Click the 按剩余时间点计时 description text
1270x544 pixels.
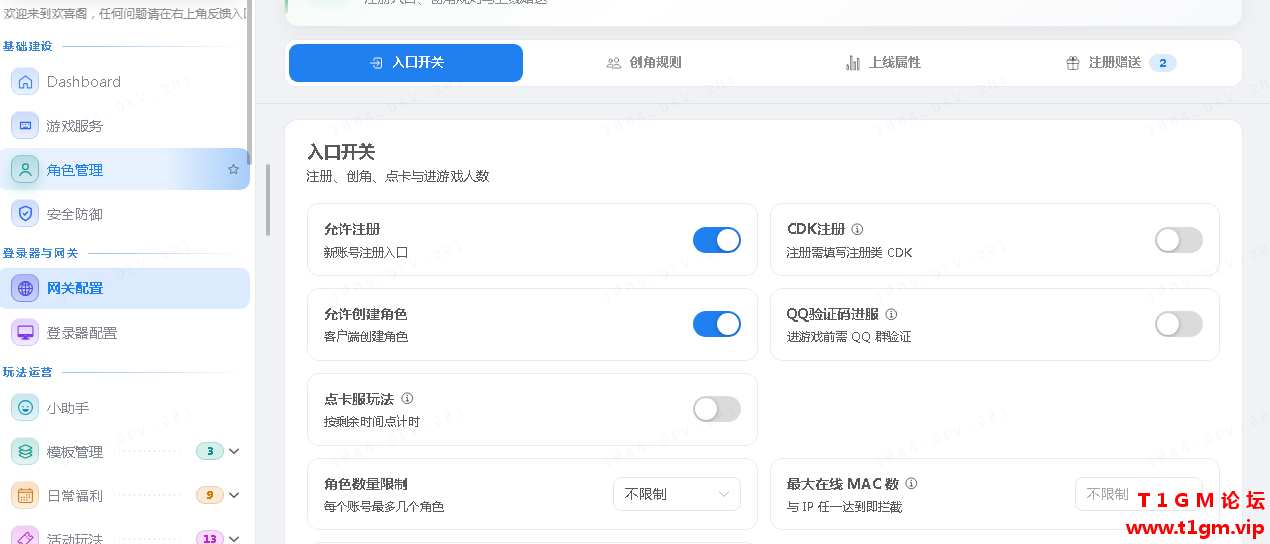(x=372, y=421)
